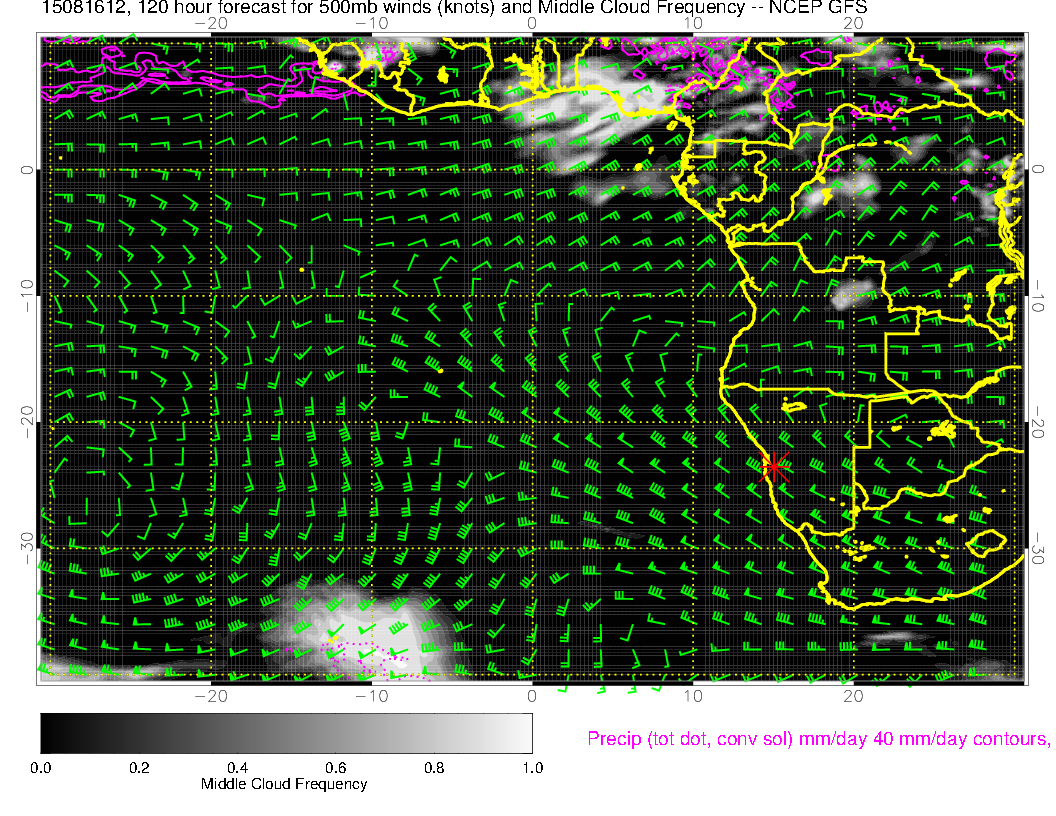Select the colorbar tick label 1.0

click(532, 768)
